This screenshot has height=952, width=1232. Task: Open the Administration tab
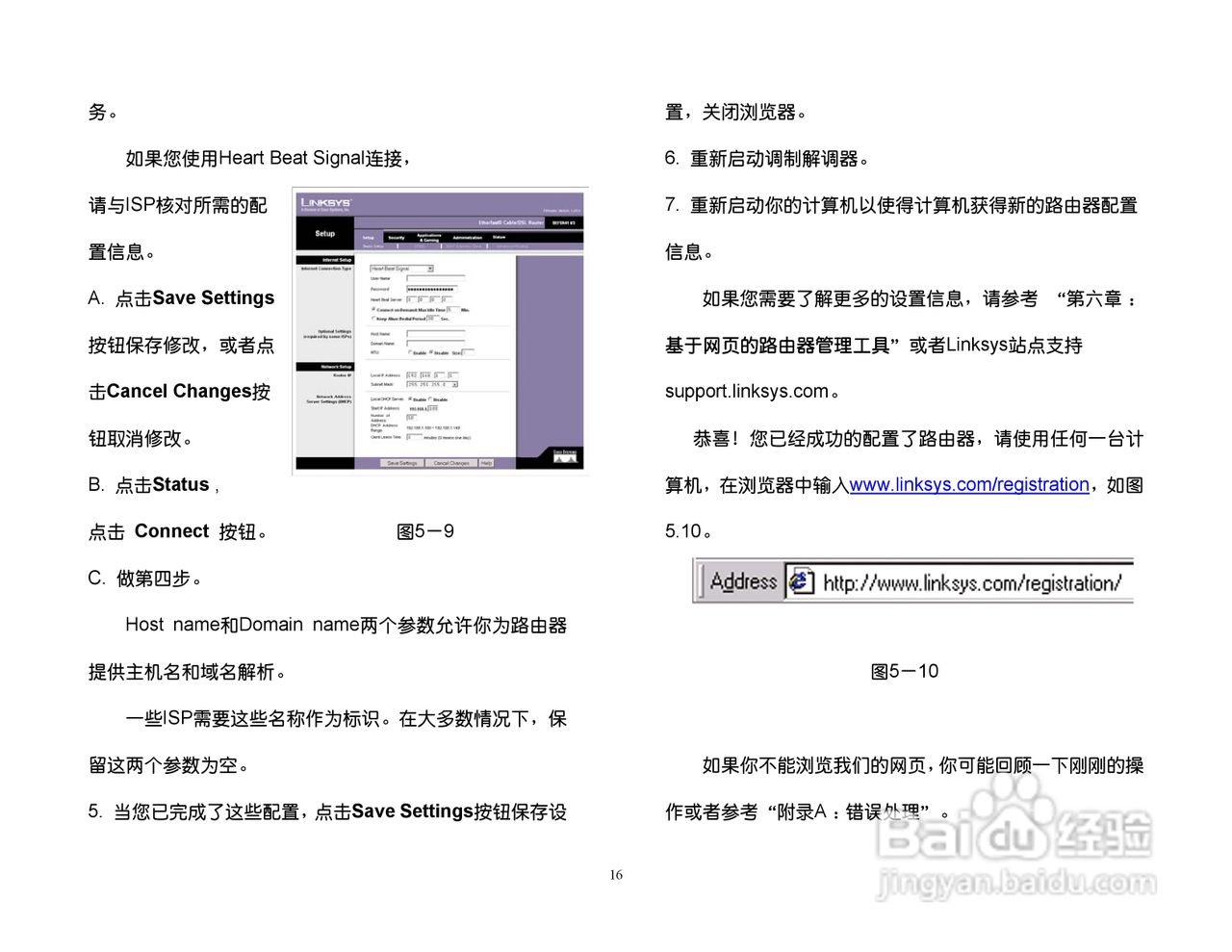pos(467,237)
